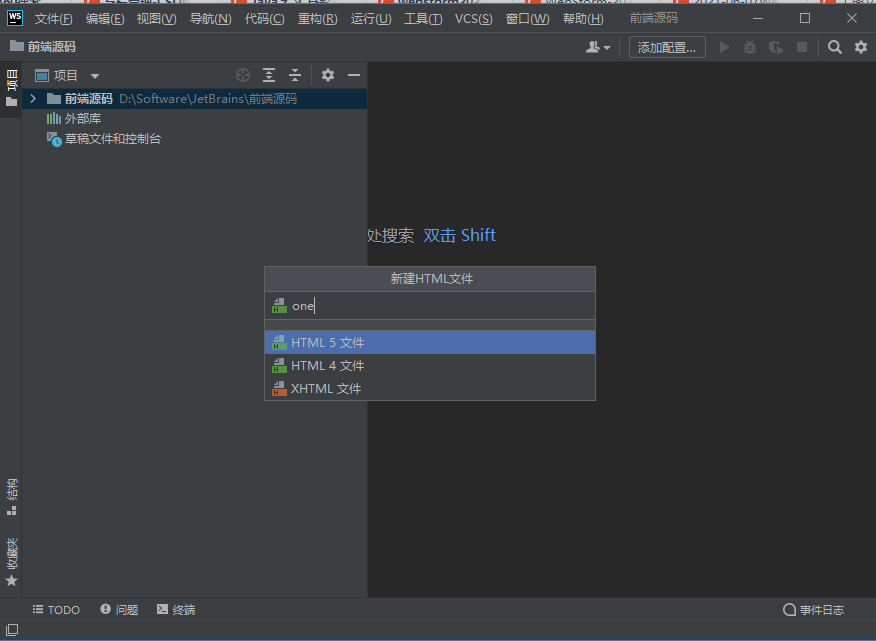Open the 工具(T) menu
The image size is (876, 641).
point(423,19)
